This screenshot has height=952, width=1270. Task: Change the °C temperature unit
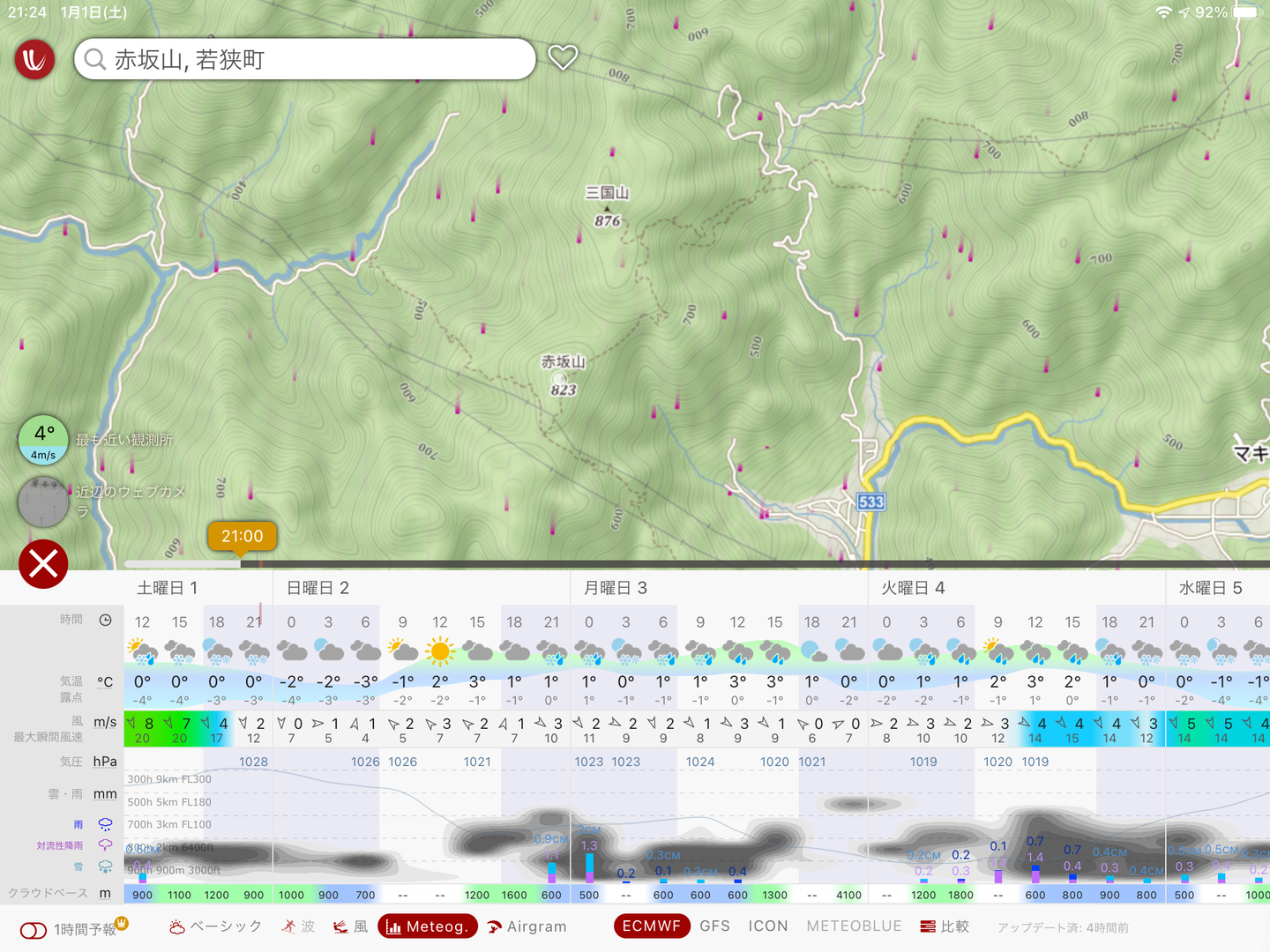pos(105,682)
